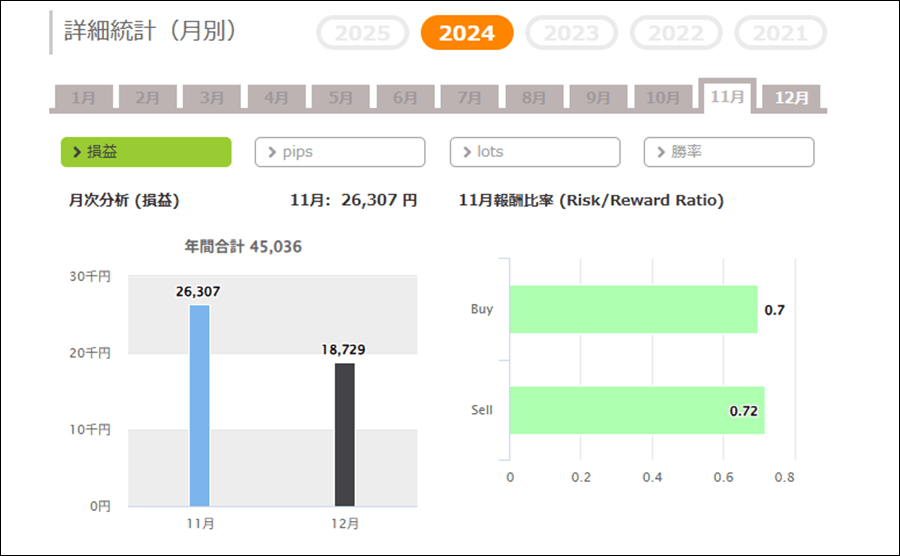The height and width of the screenshot is (556, 900).
Task: Show the 損益 profit/loss view
Action: pyautogui.click(x=146, y=152)
